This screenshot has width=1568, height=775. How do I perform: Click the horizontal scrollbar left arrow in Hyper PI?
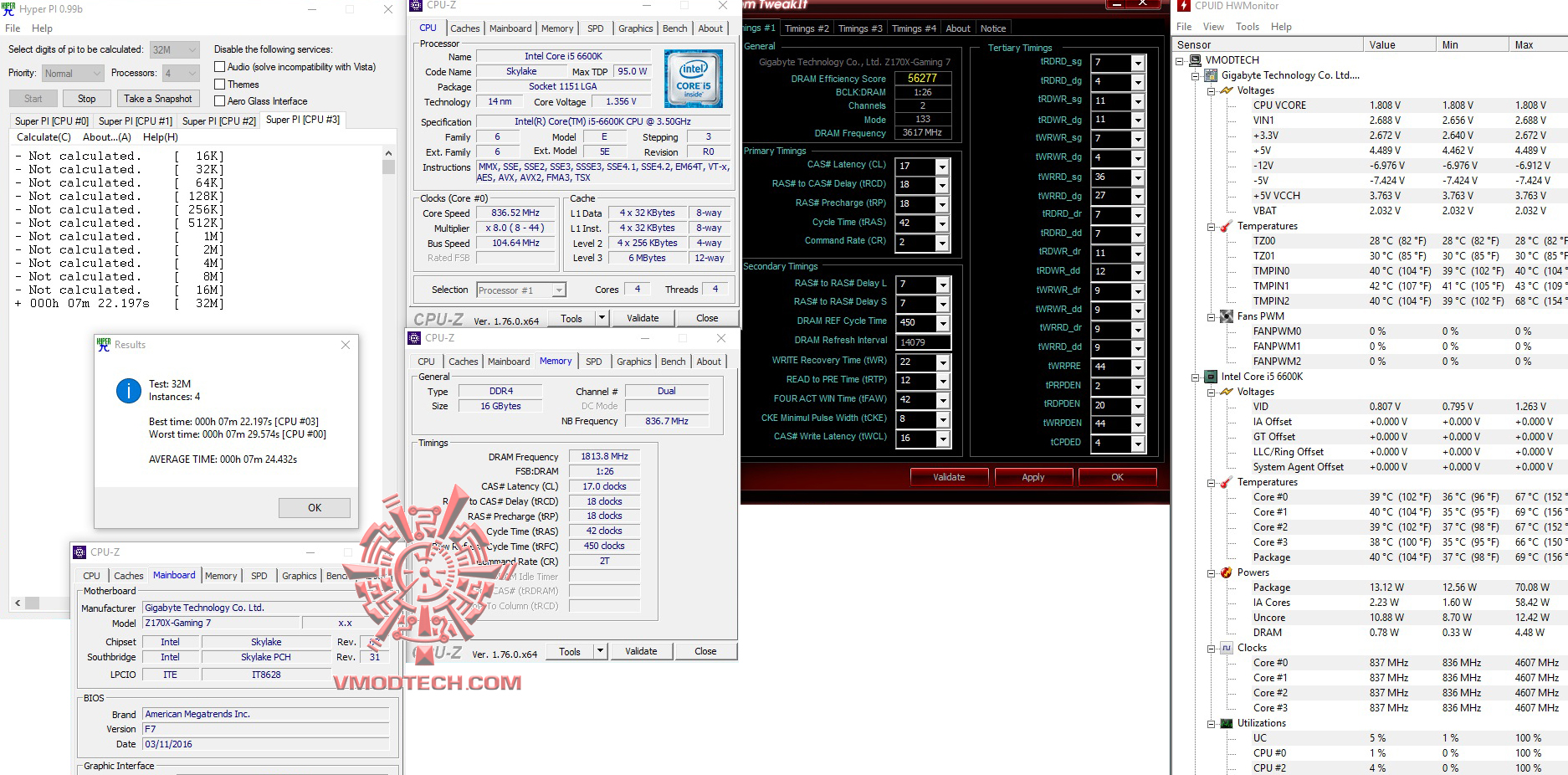pos(18,603)
